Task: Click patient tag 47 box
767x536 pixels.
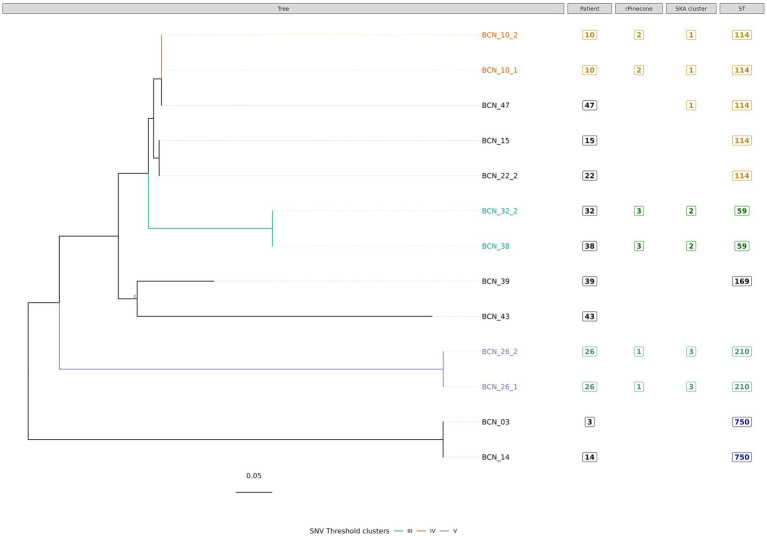Action: click(589, 105)
